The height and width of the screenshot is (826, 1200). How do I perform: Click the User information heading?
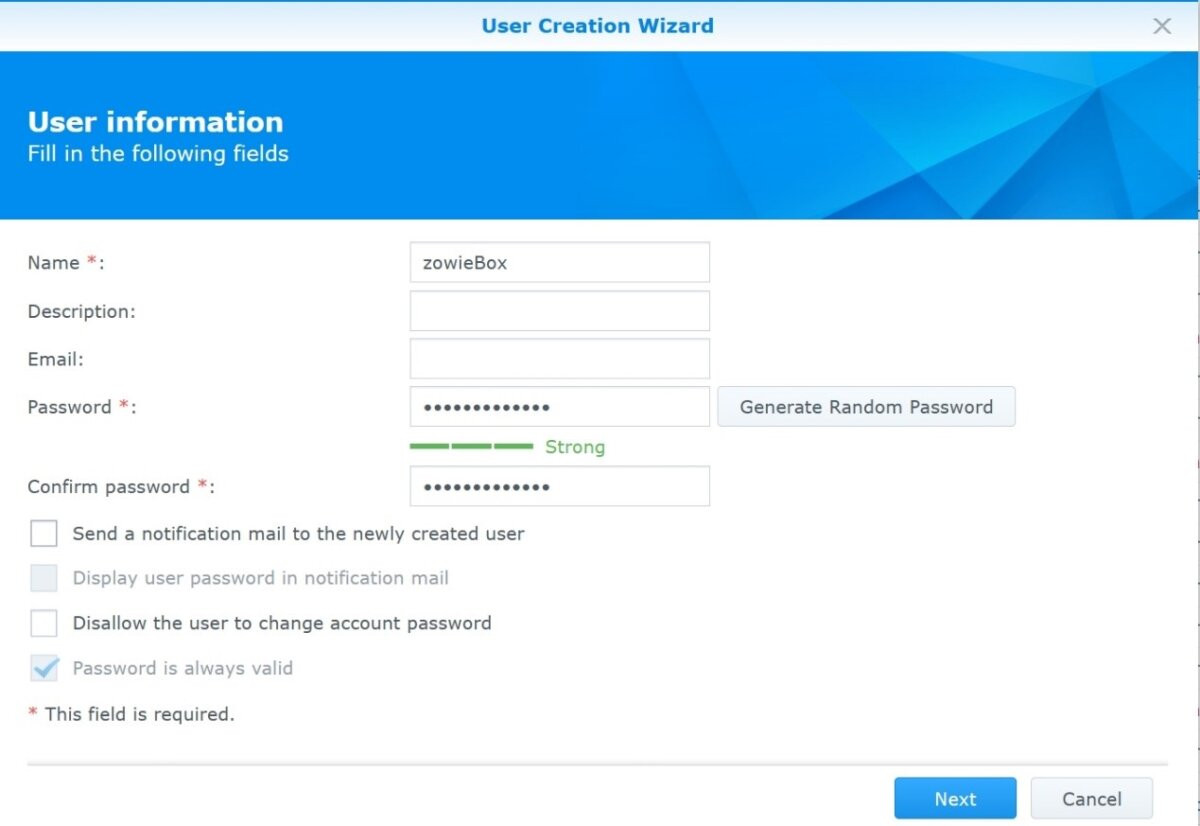[x=155, y=122]
